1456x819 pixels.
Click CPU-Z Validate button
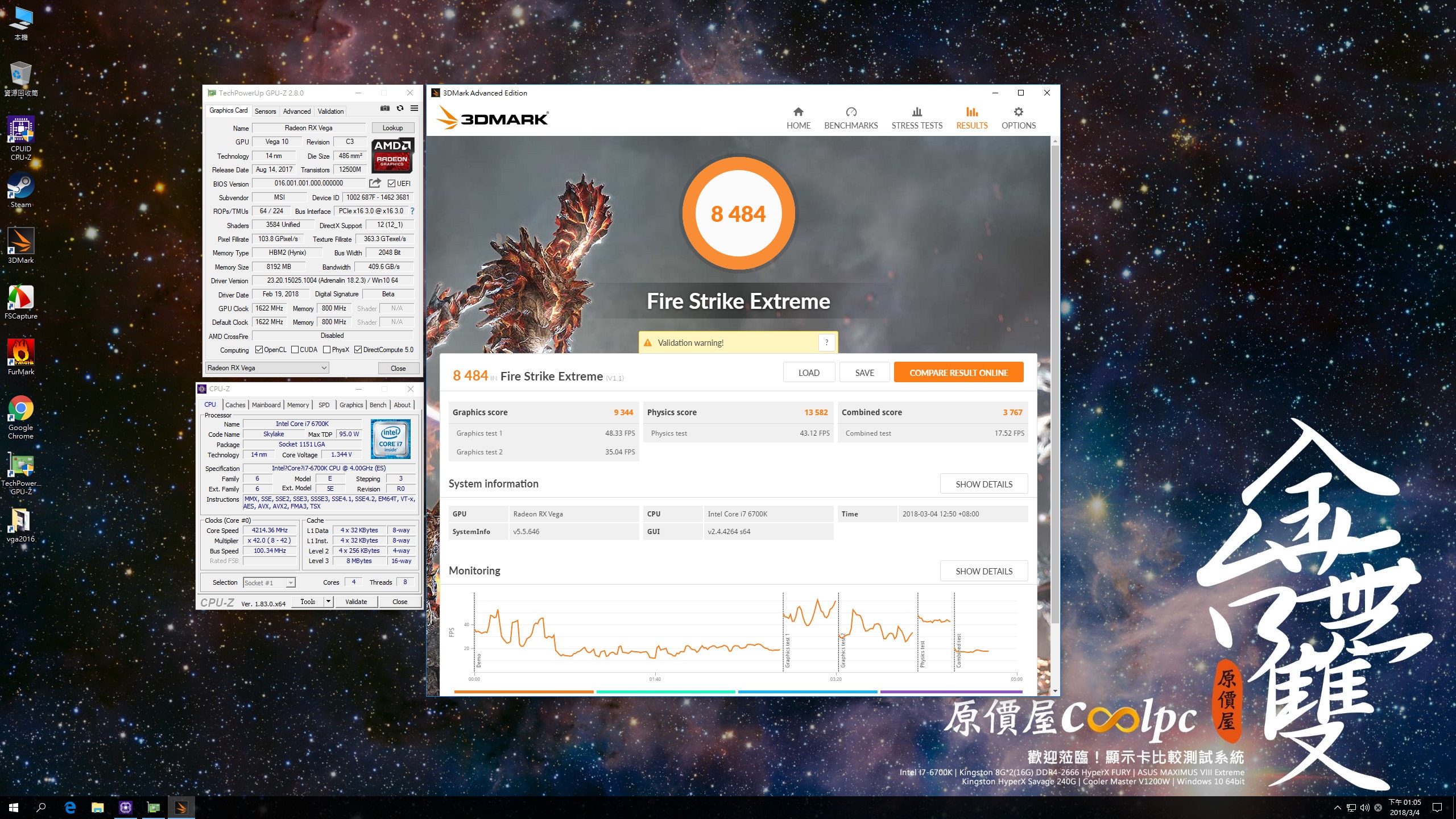pos(356,601)
